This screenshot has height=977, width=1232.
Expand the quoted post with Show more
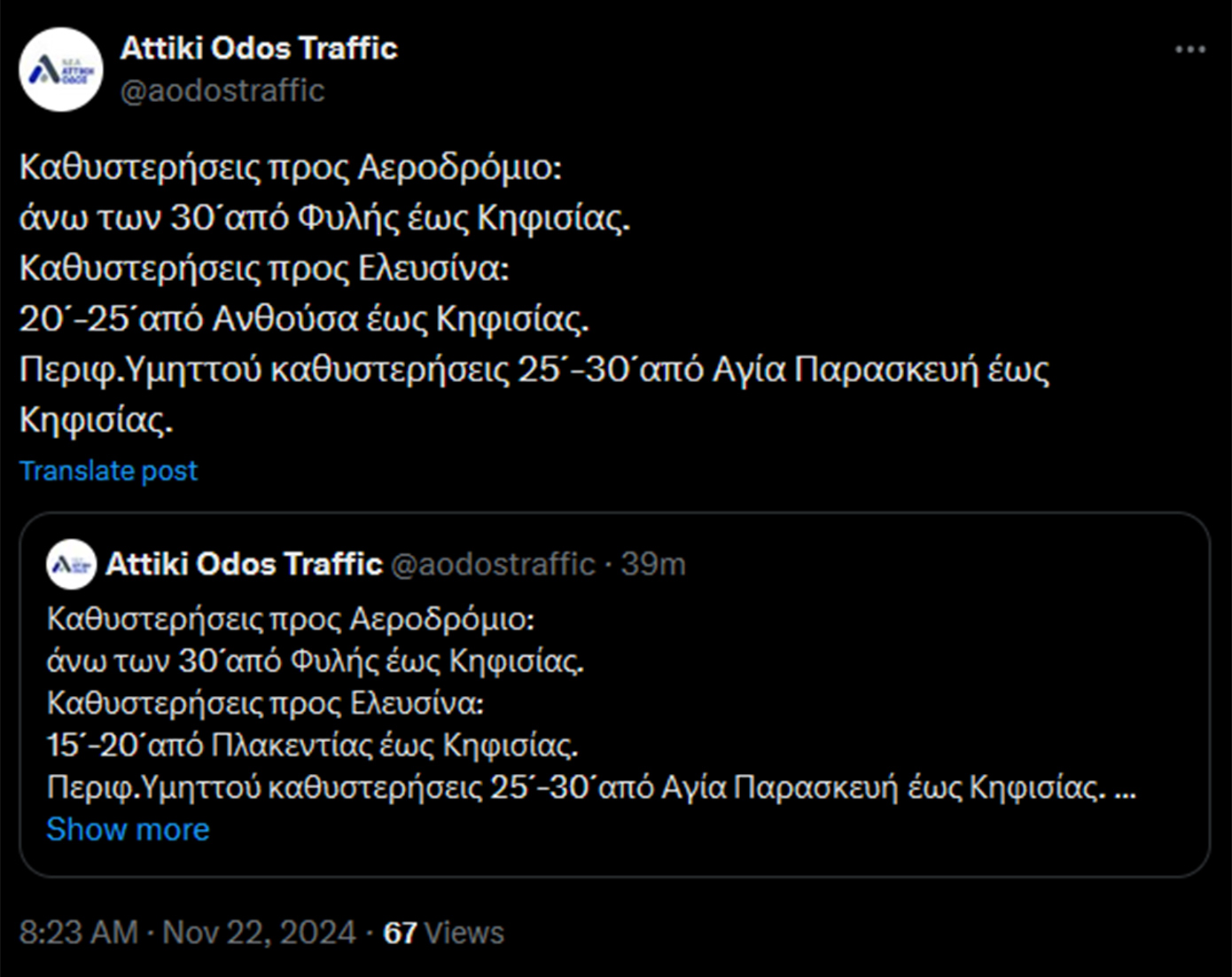[x=128, y=830]
